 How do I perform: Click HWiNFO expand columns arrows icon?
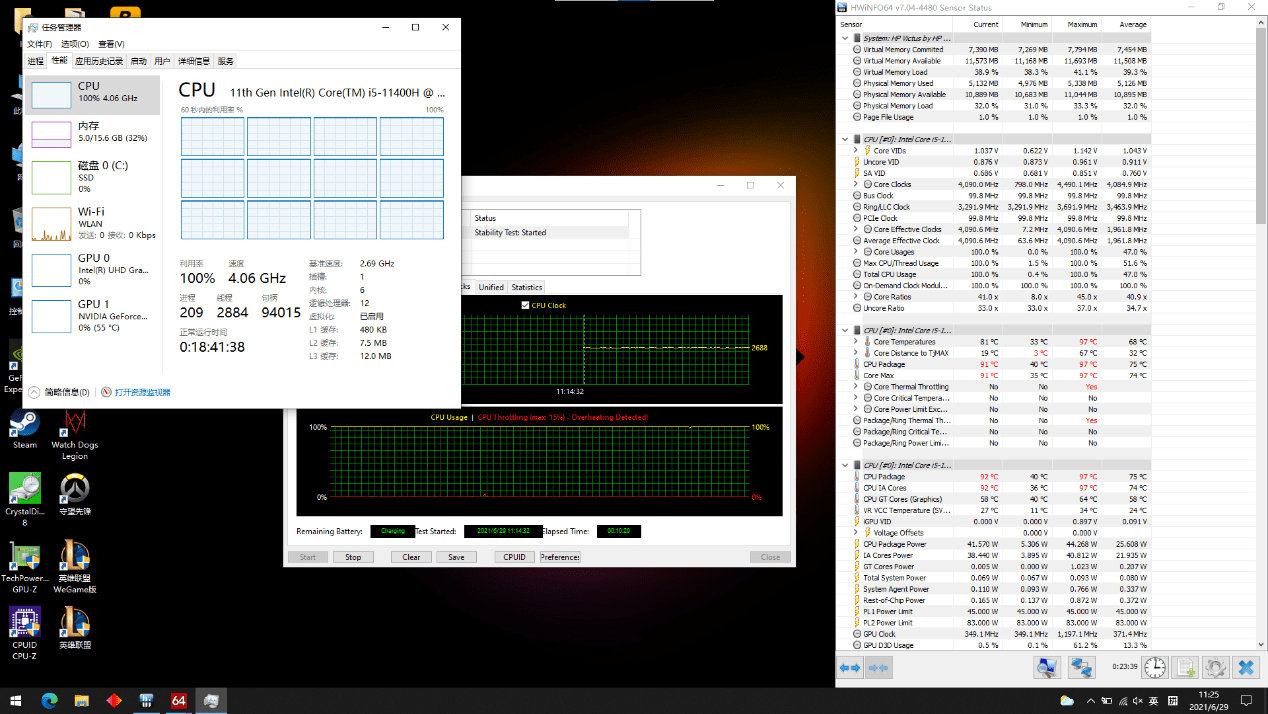coord(850,668)
